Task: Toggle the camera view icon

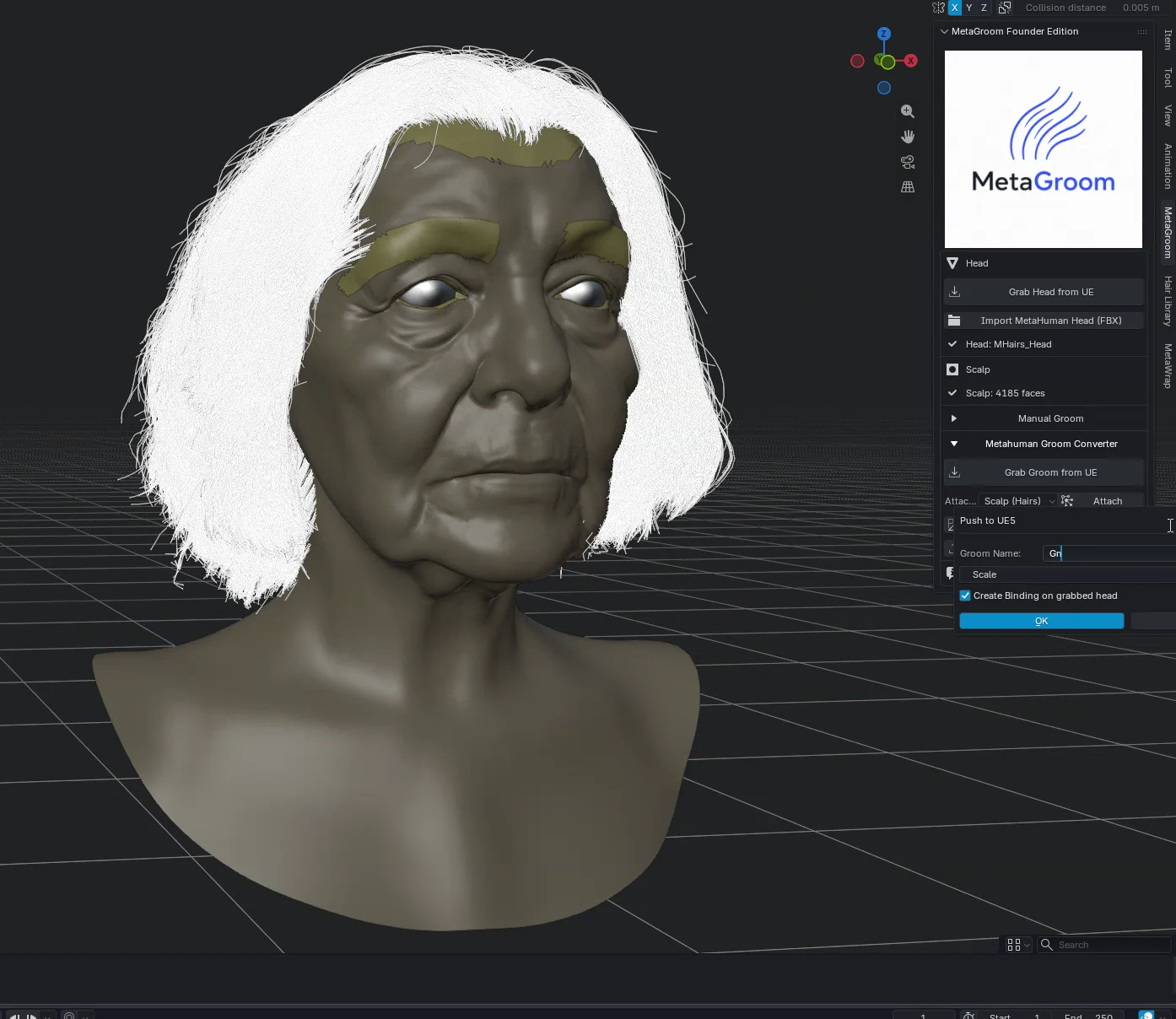Action: [908, 162]
